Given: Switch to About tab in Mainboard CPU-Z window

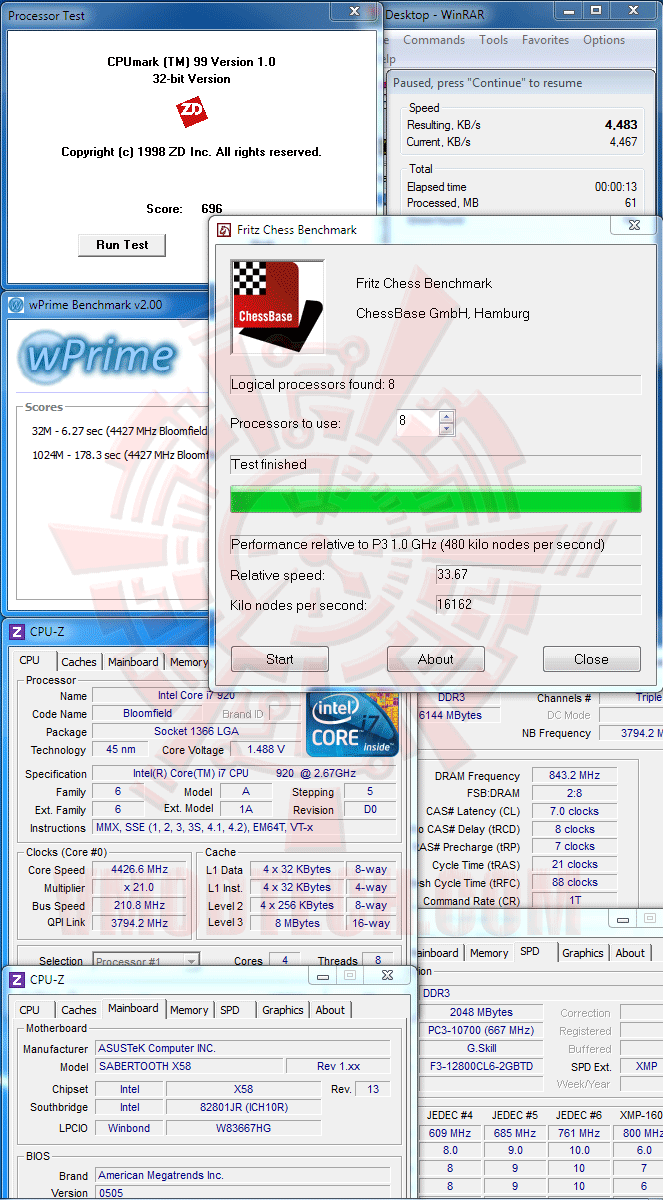Looking at the screenshot, I should 330,1010.
